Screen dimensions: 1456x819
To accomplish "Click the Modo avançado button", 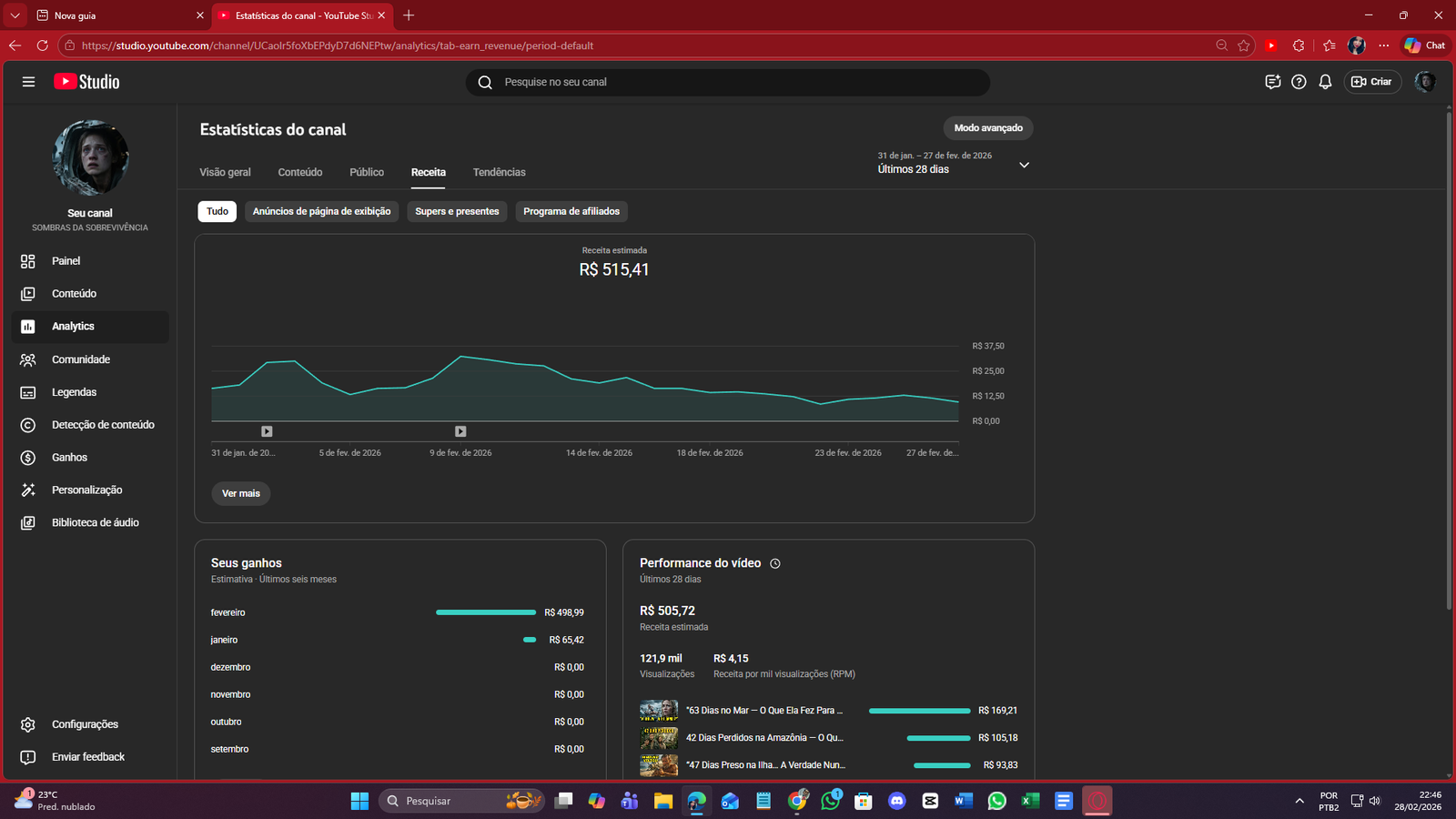I will click(987, 128).
